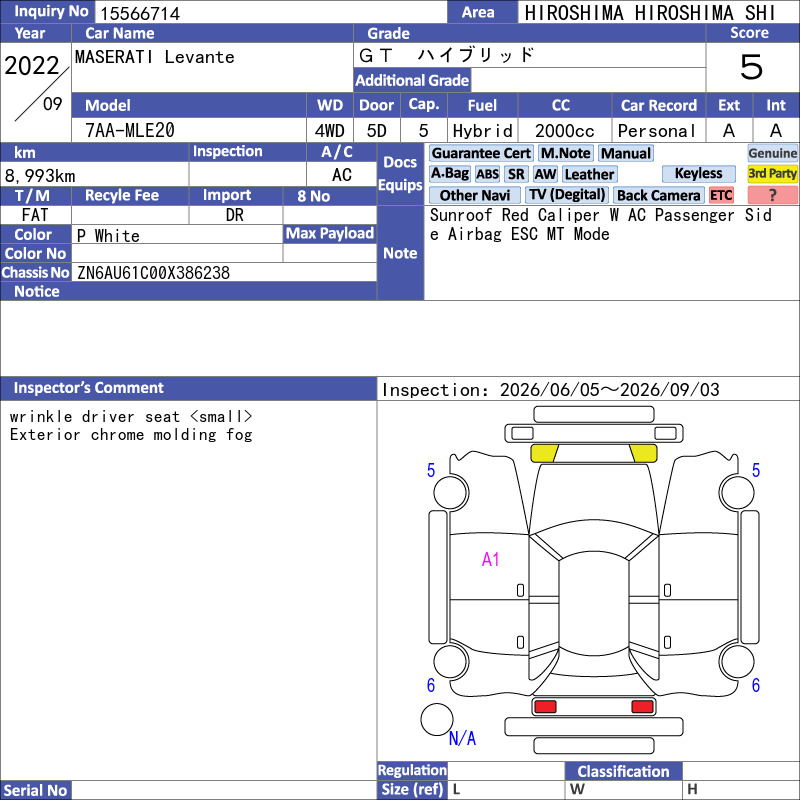Click the N/A spare tire label
This screenshot has height=800, width=800.
(462, 738)
